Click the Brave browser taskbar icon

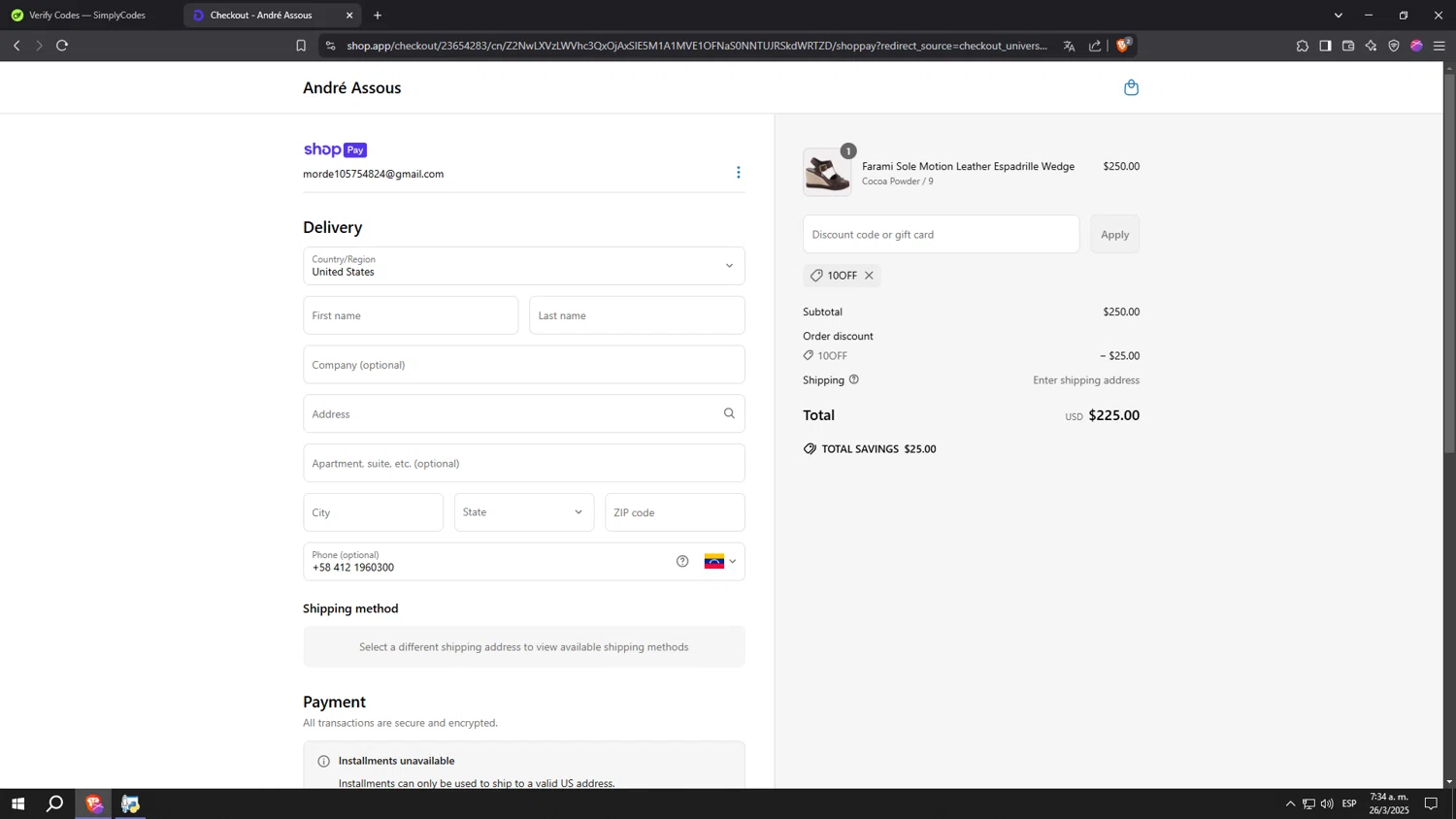coord(93,803)
